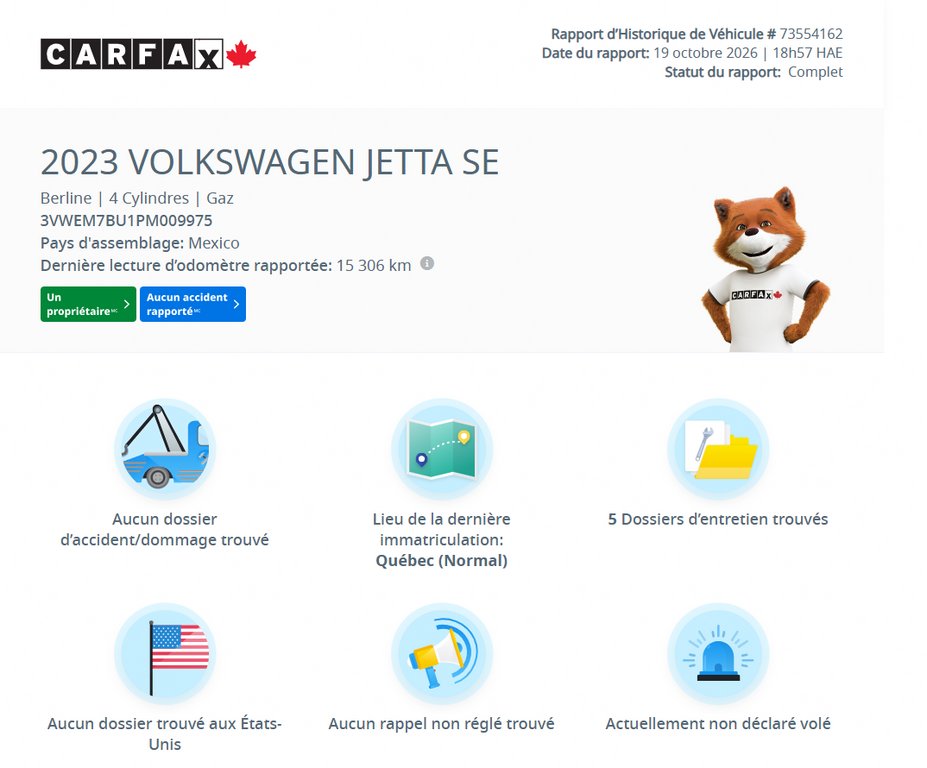
Task: Click the chevron on Aucun accident badge
Action: (236, 304)
